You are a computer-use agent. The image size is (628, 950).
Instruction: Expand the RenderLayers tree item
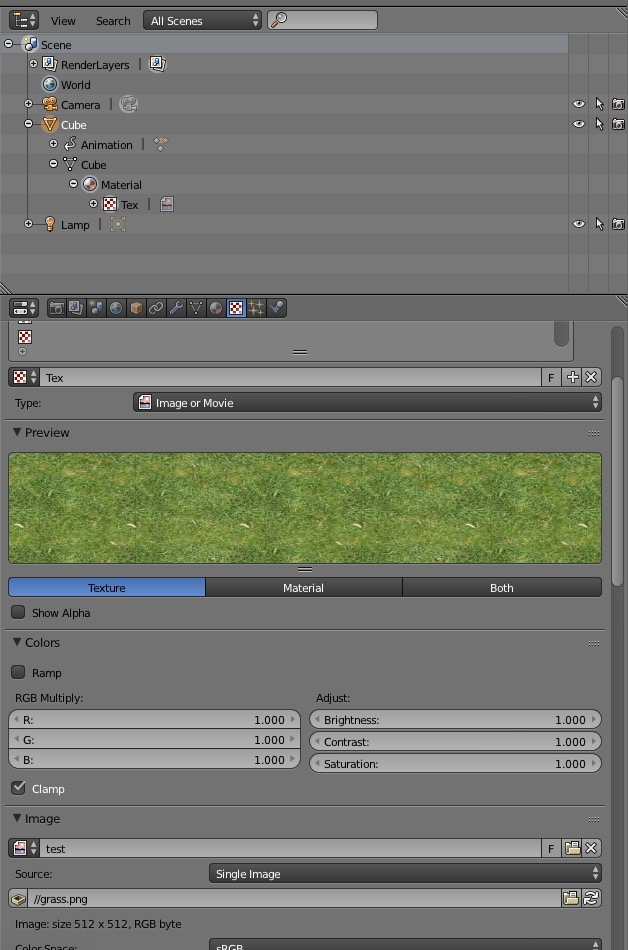33,64
